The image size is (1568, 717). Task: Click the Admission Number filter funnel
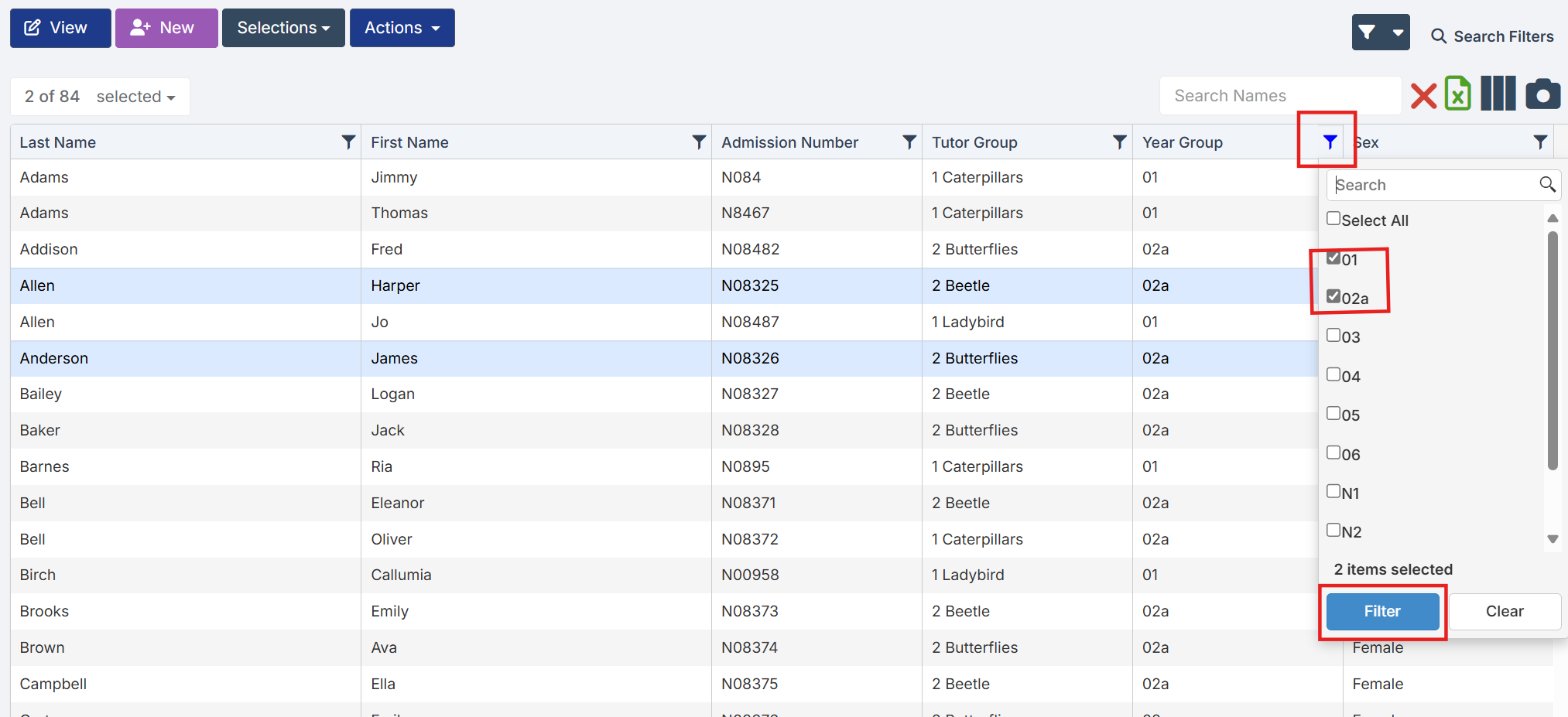909,142
